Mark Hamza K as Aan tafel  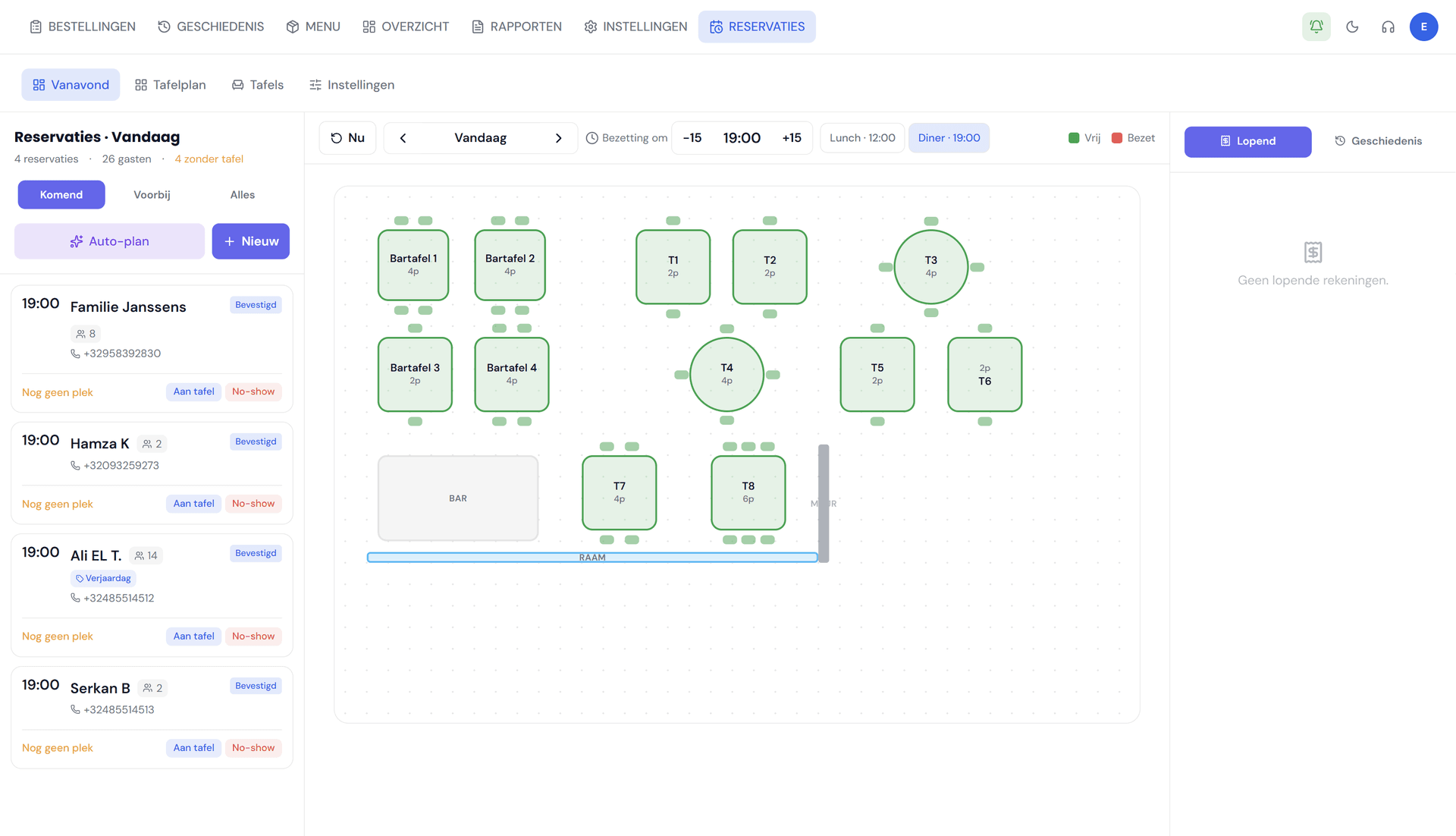193,504
